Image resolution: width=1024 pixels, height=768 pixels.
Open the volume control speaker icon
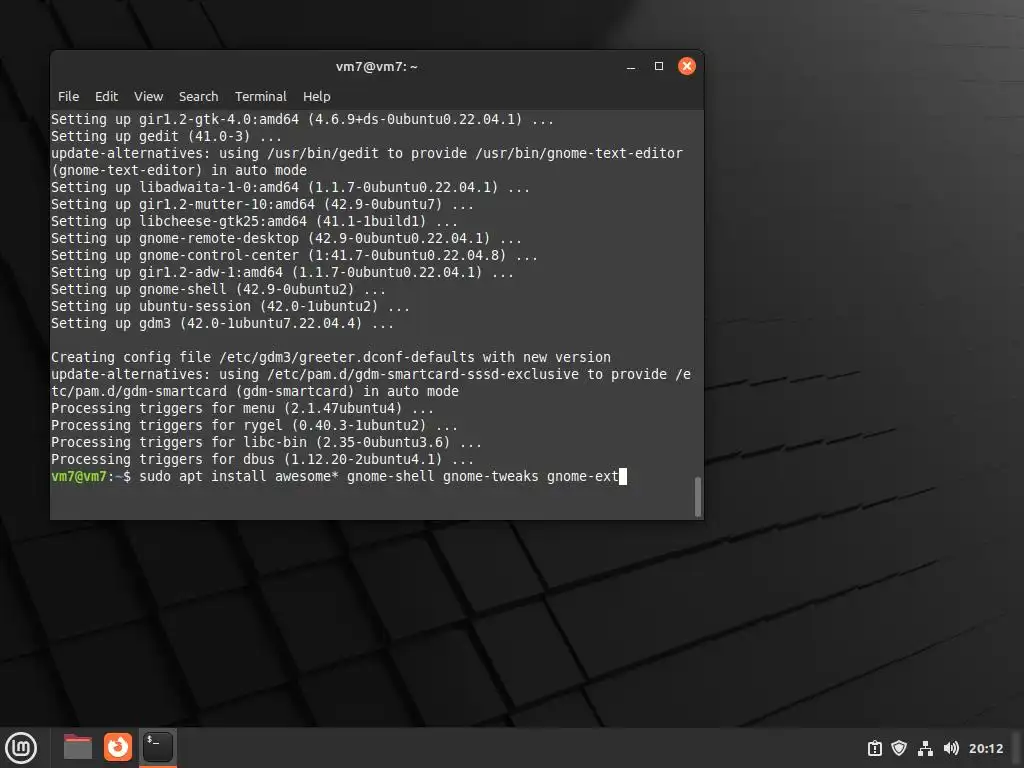click(951, 748)
